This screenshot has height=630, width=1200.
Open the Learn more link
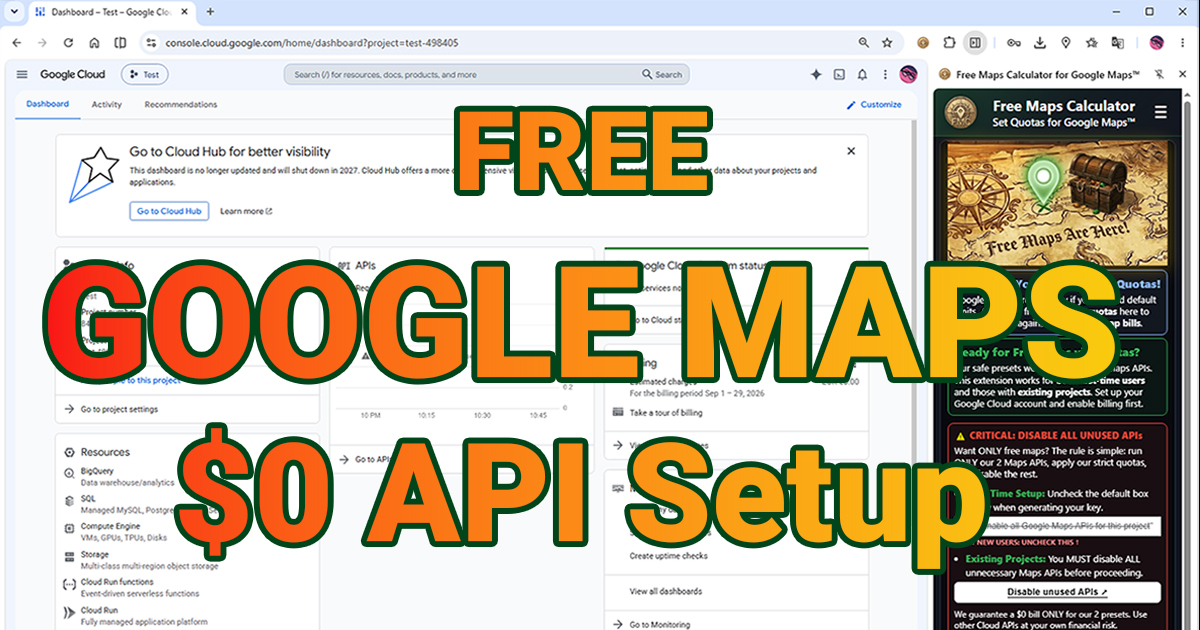[246, 211]
